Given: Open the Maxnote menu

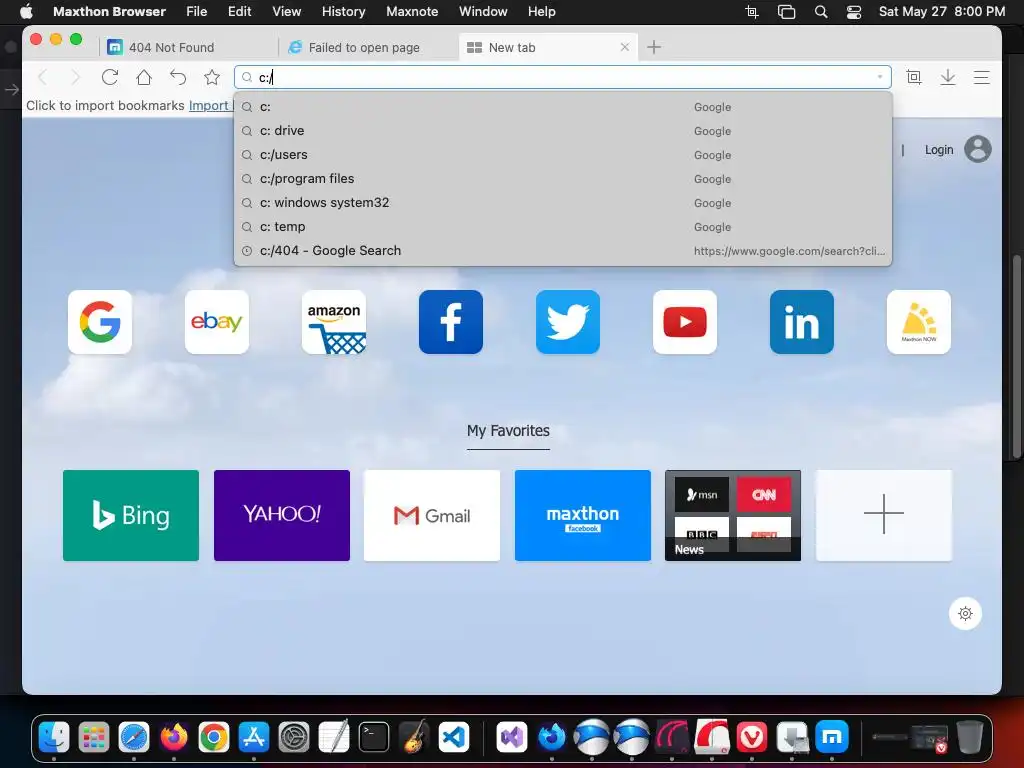Looking at the screenshot, I should [x=412, y=12].
